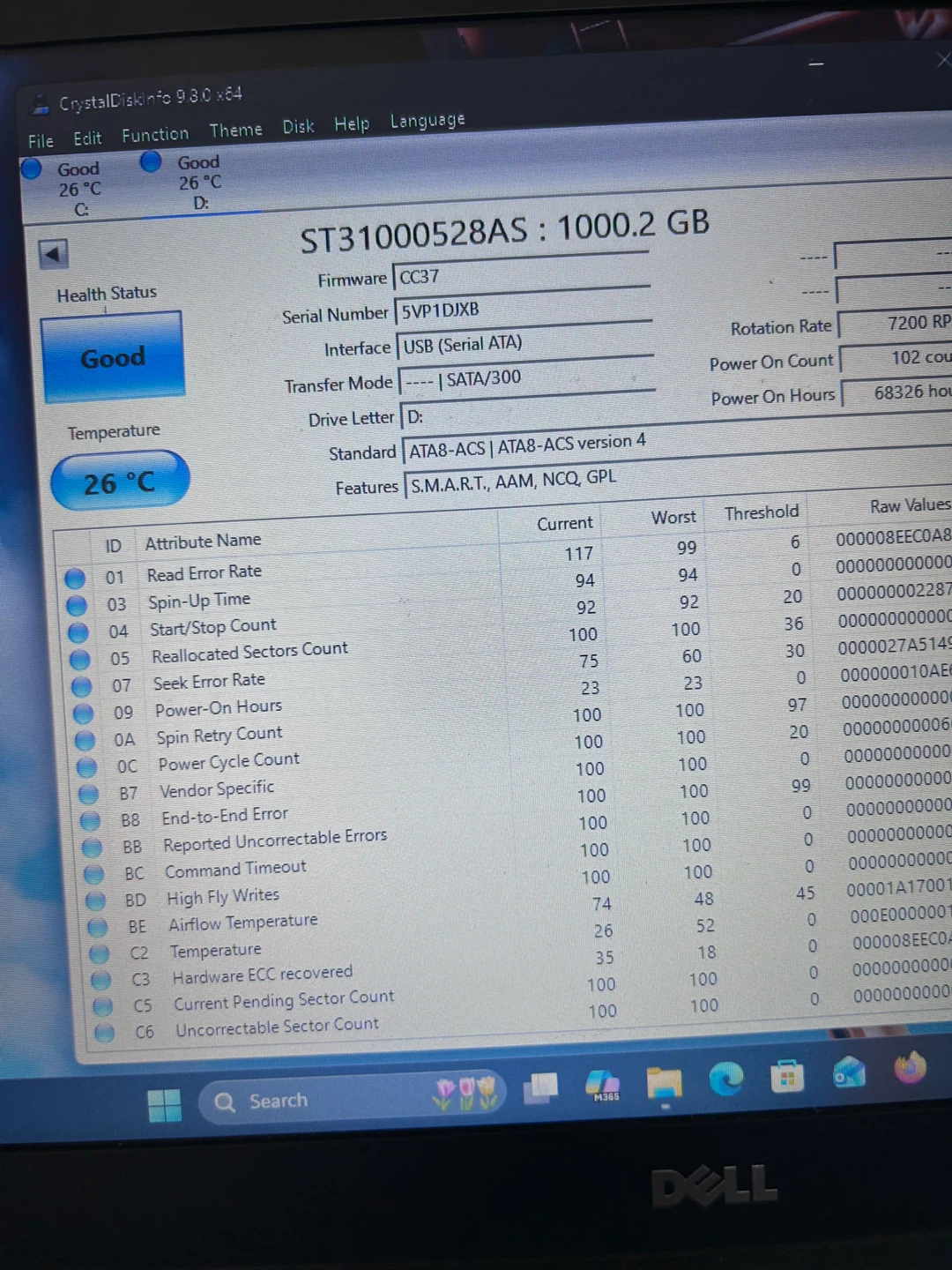The width and height of the screenshot is (952, 1270).
Task: Click the status icon for Reported Uncorrectable Errors
Action: pos(93,848)
